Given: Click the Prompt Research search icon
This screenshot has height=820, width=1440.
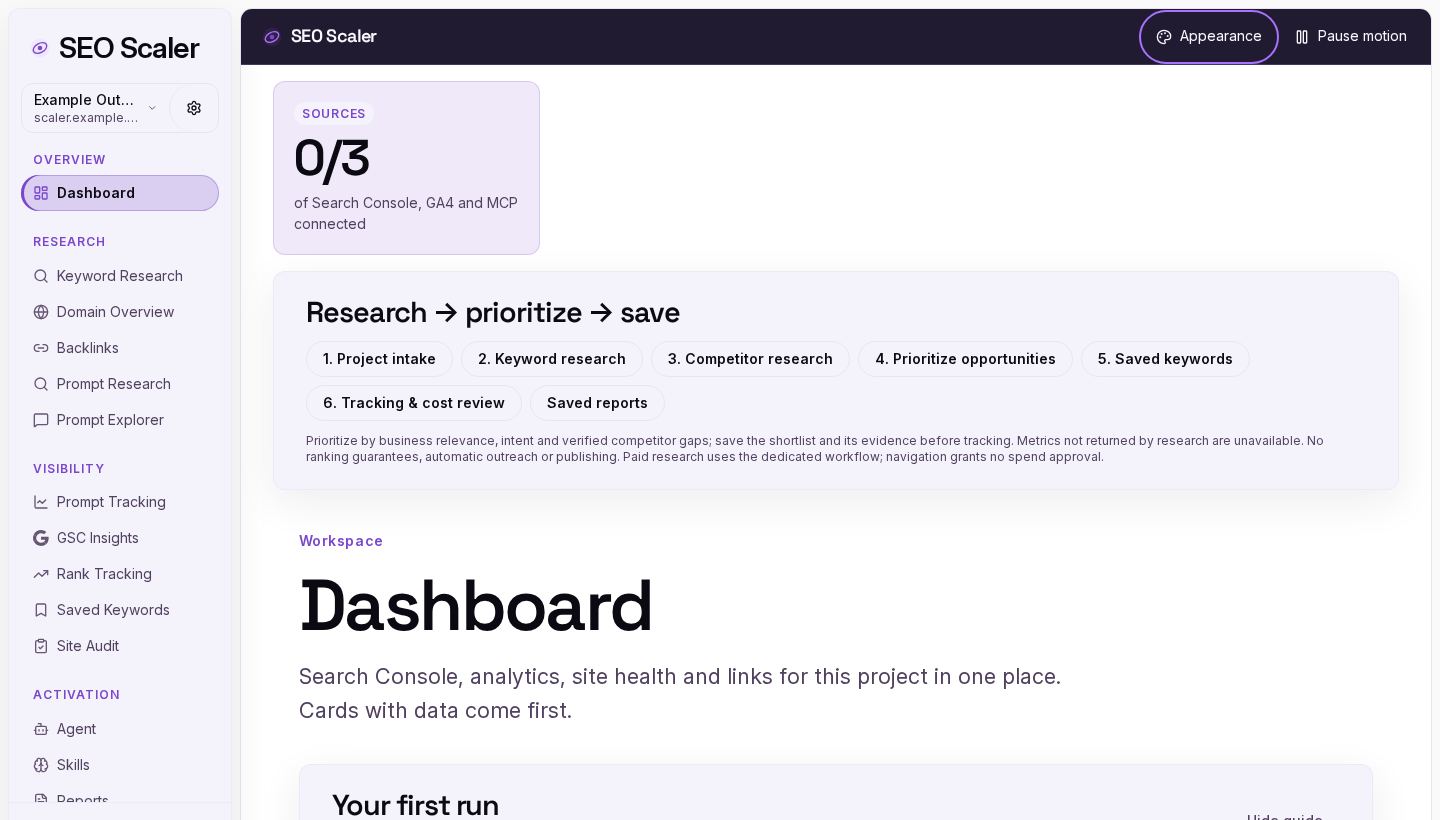Looking at the screenshot, I should (x=41, y=384).
